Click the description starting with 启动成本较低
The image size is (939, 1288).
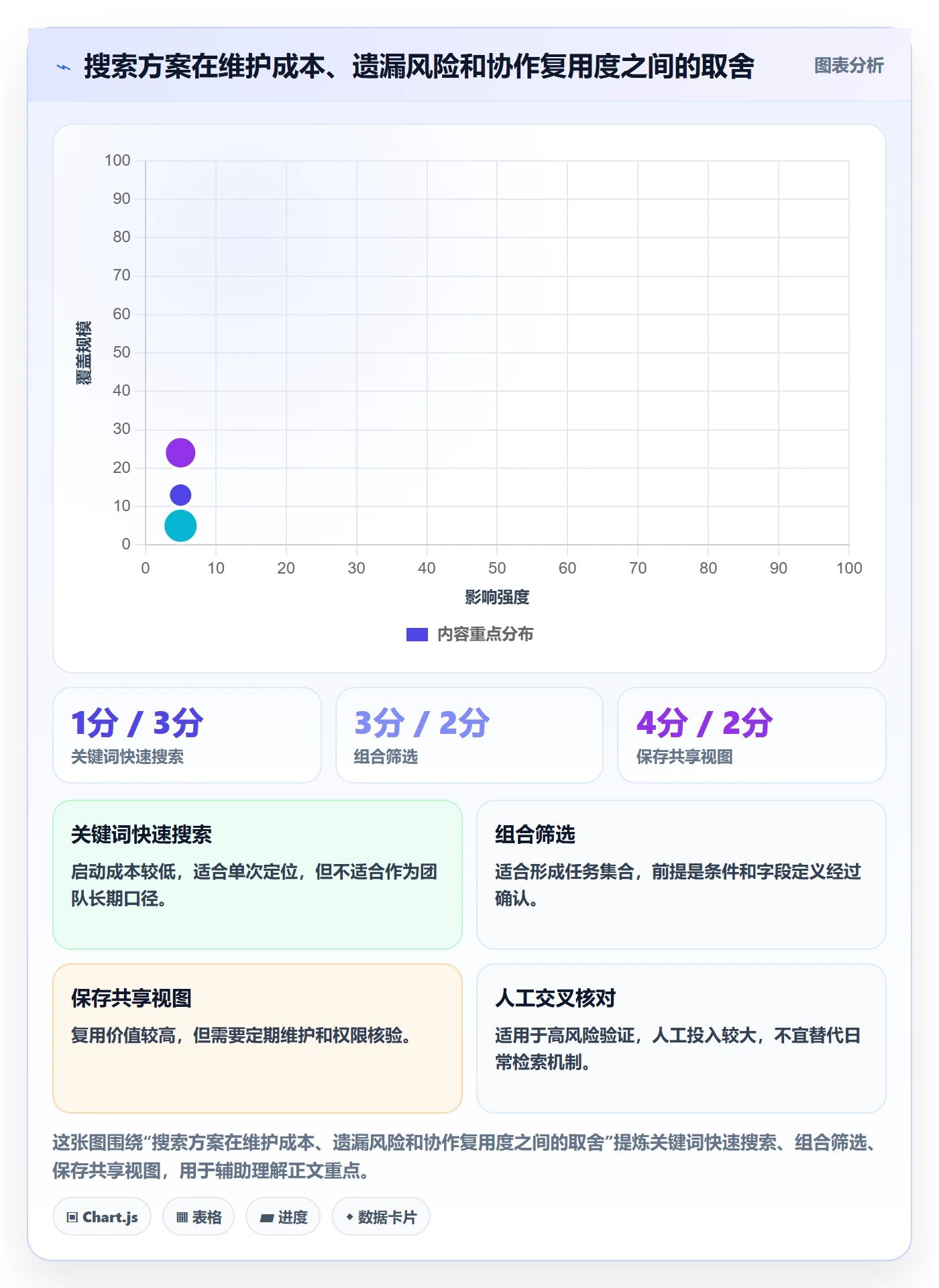tap(254, 885)
